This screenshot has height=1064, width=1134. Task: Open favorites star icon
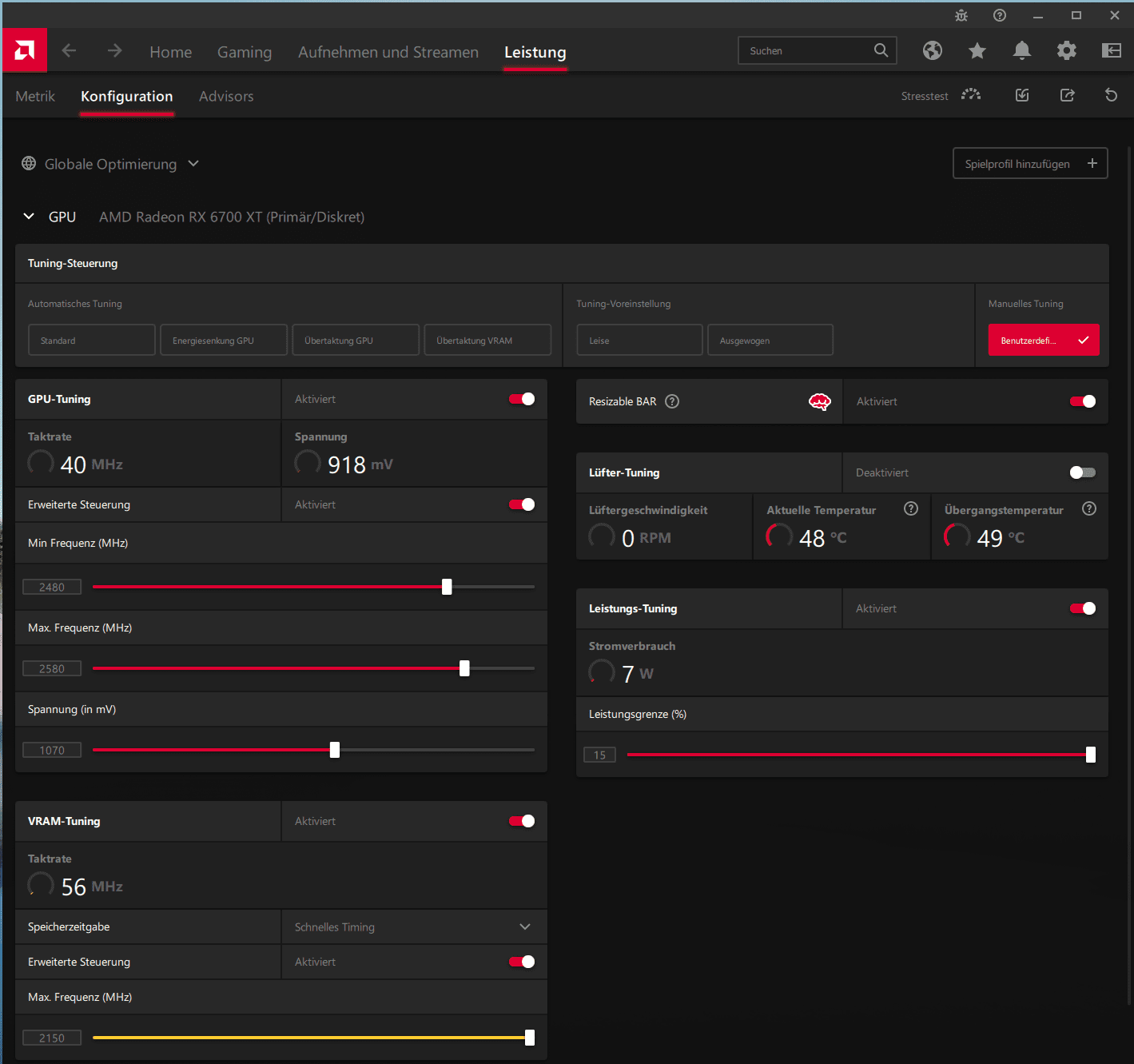(x=977, y=51)
